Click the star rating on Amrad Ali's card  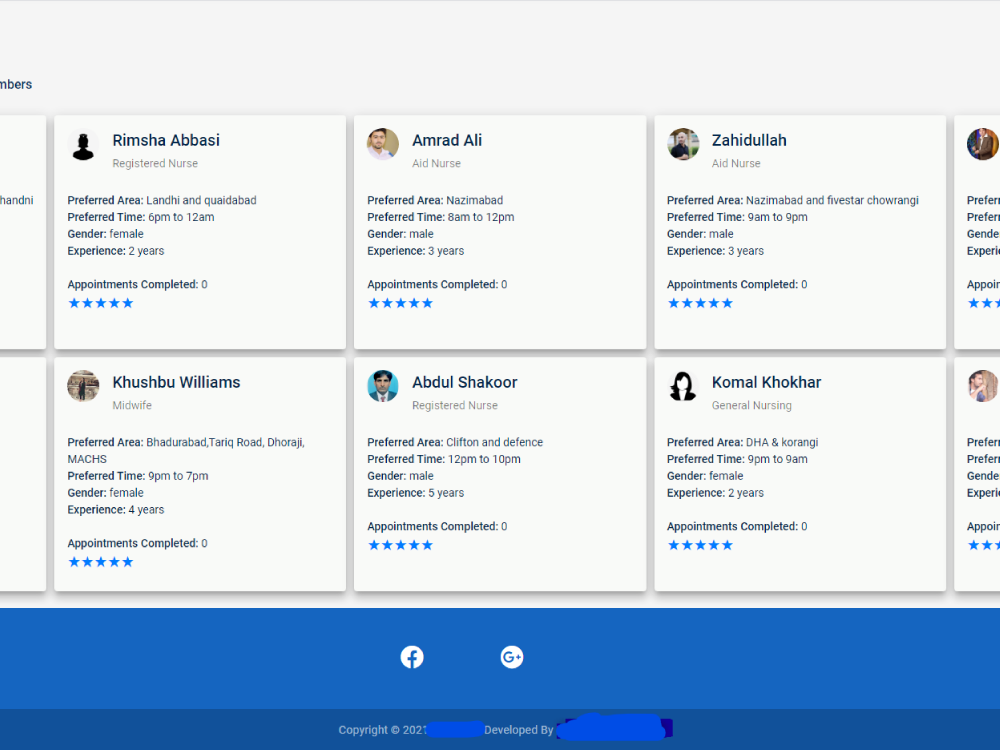click(400, 303)
